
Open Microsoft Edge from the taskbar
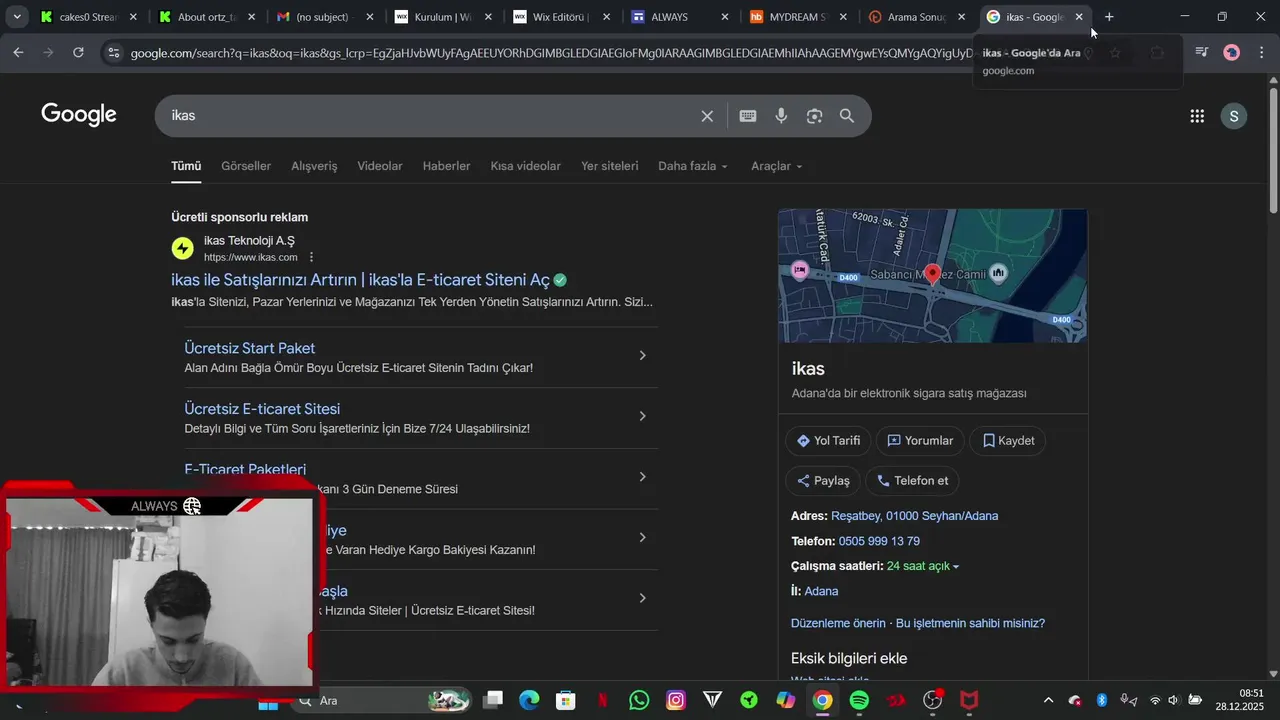pos(529,700)
